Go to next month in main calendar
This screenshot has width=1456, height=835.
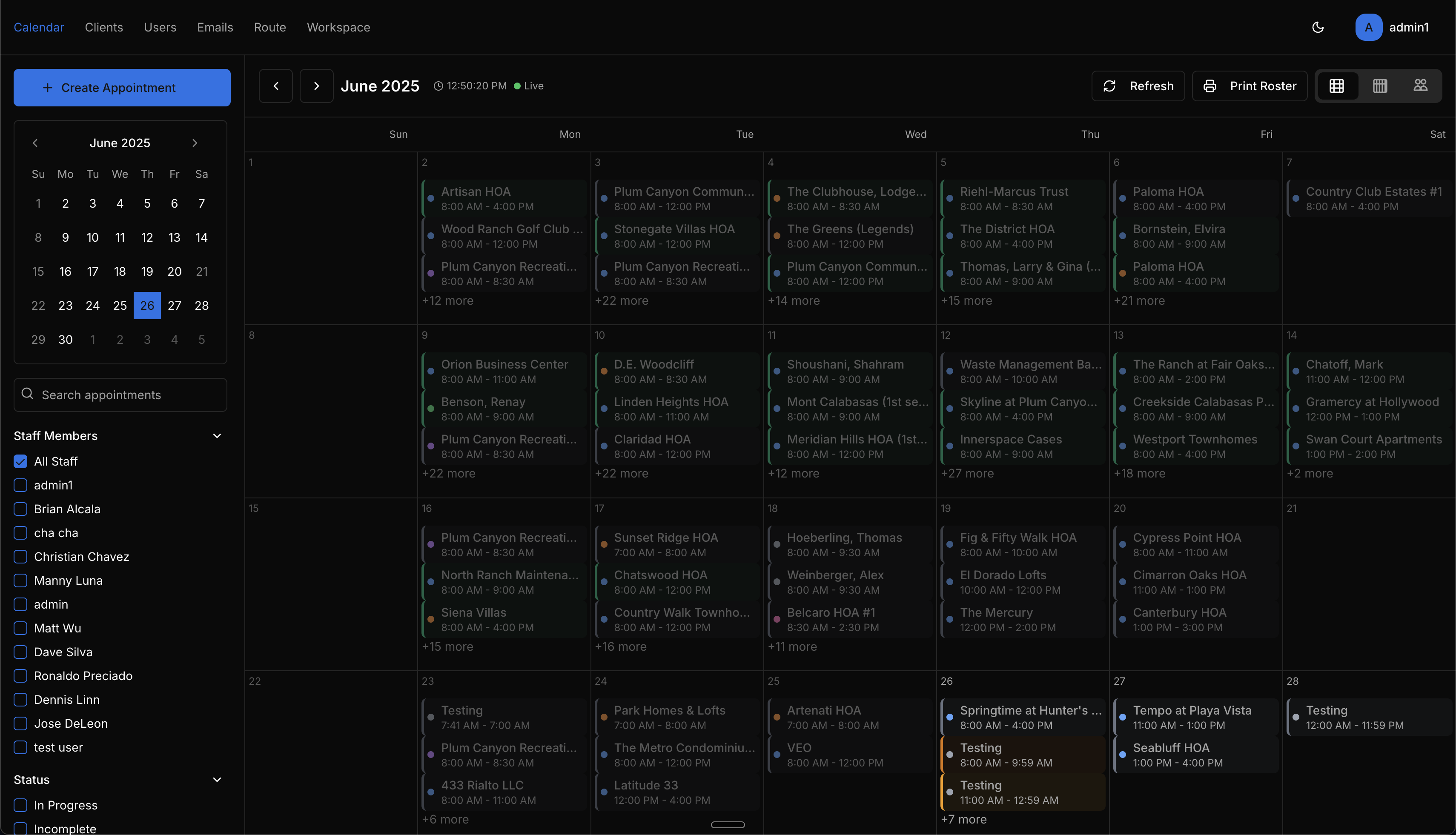[317, 86]
